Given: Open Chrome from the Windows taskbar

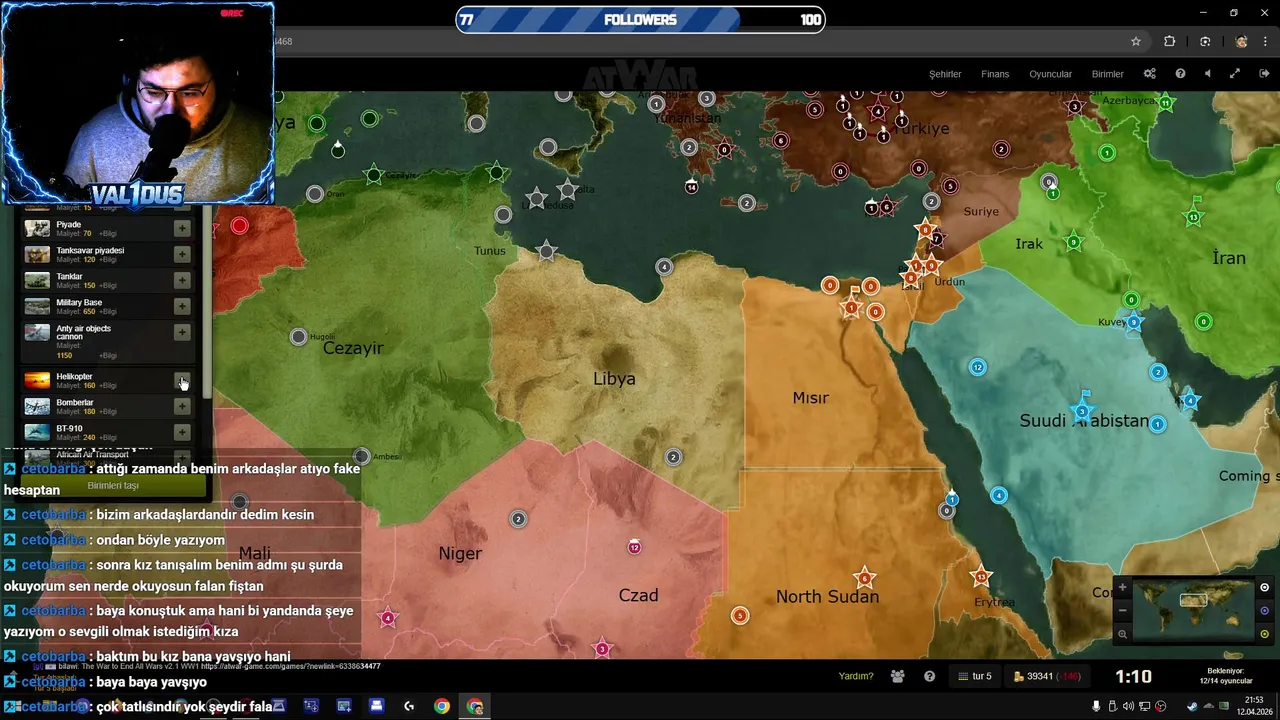Looking at the screenshot, I should 442,706.
